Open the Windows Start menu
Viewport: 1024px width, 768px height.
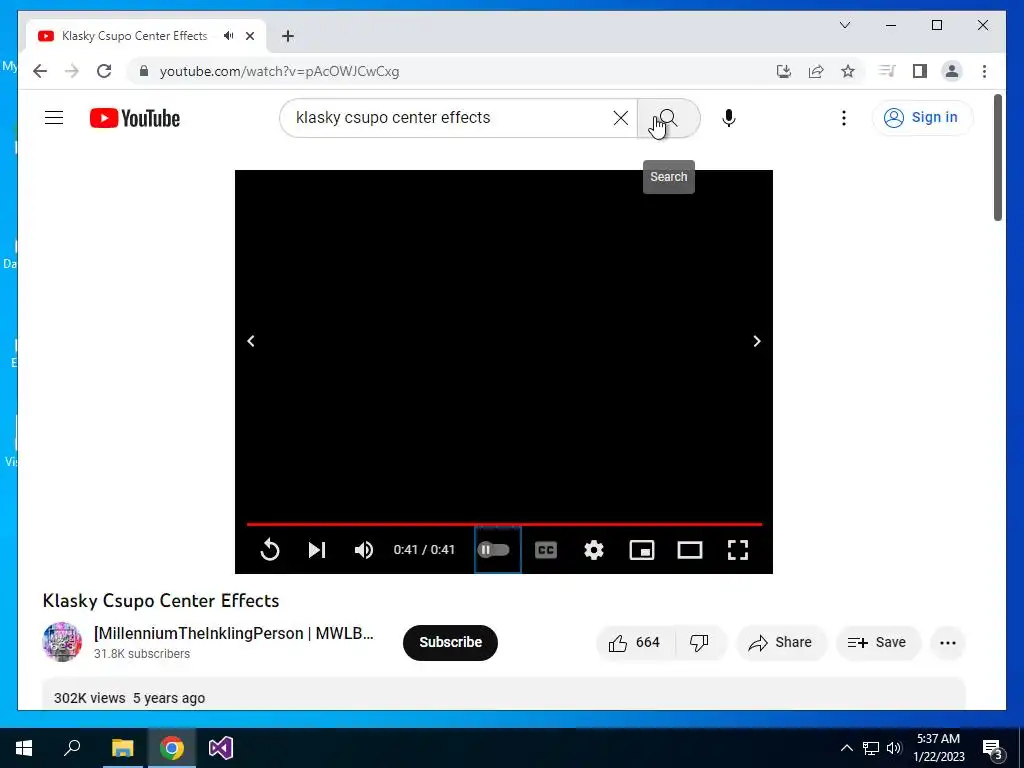(24, 748)
